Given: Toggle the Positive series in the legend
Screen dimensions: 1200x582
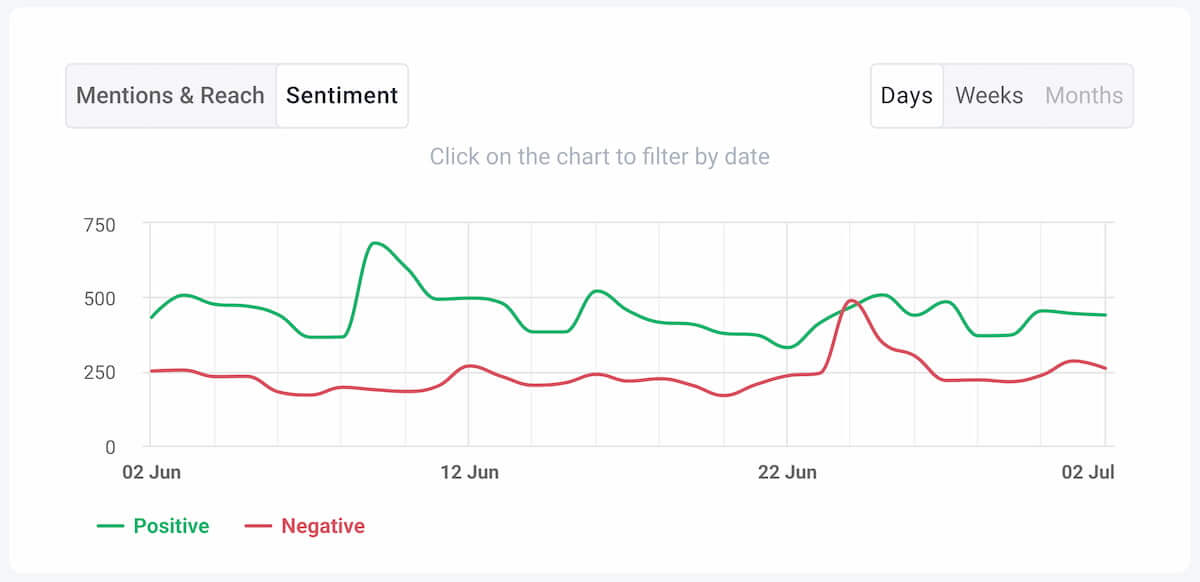Looking at the screenshot, I should click(171, 526).
